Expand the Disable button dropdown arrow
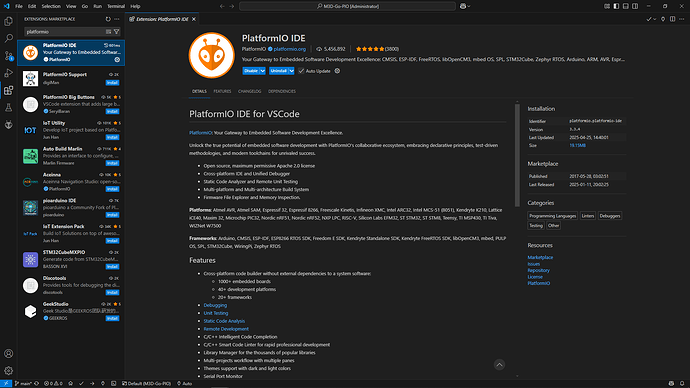Viewport: 690px width, 388px height. pyautogui.click(x=263, y=71)
